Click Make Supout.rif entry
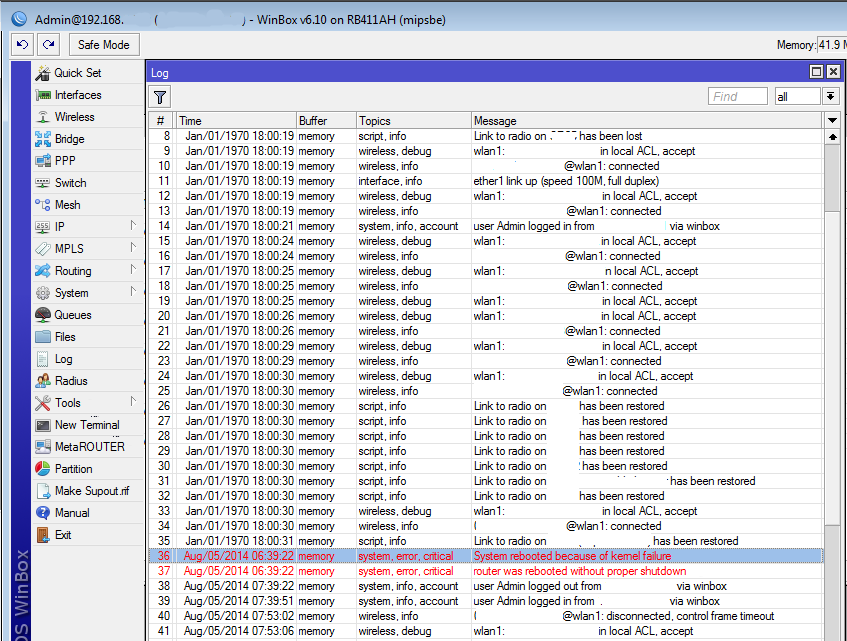Image resolution: width=847 pixels, height=641 pixels. 91,491
